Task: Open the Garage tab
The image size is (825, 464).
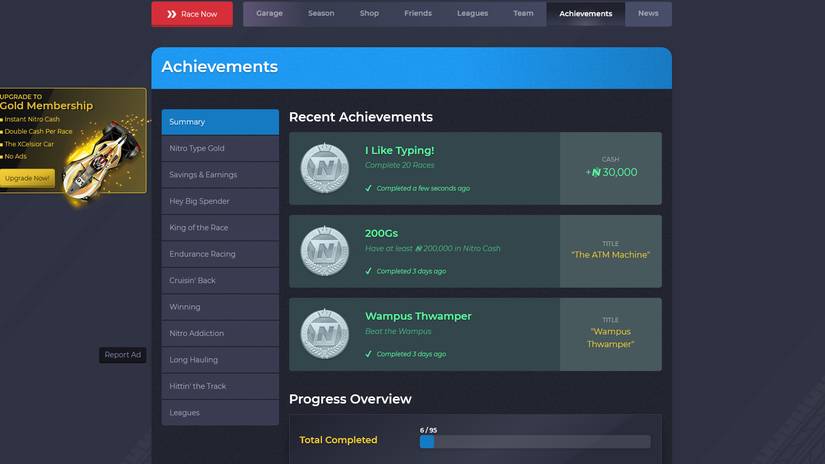Action: click(269, 13)
